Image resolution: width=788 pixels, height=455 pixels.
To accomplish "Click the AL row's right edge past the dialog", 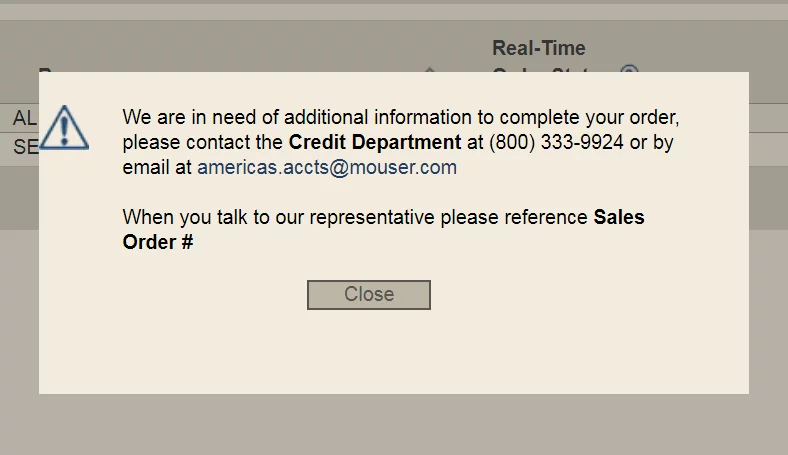I will pyautogui.click(x=768, y=117).
